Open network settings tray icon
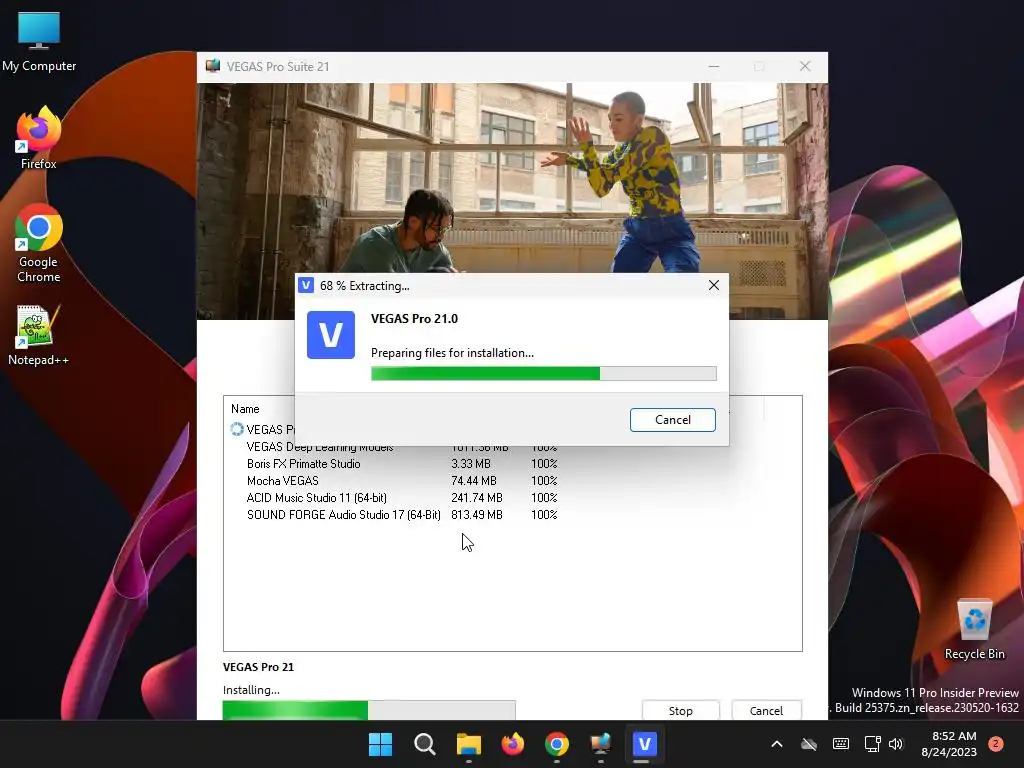The width and height of the screenshot is (1024, 768). [872, 744]
